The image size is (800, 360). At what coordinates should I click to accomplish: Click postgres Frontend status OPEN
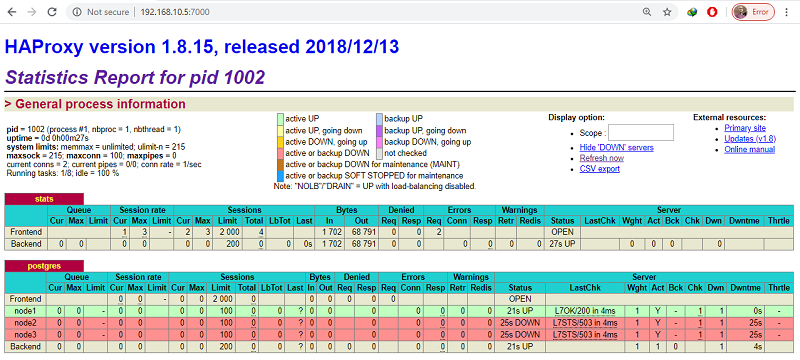click(520, 299)
